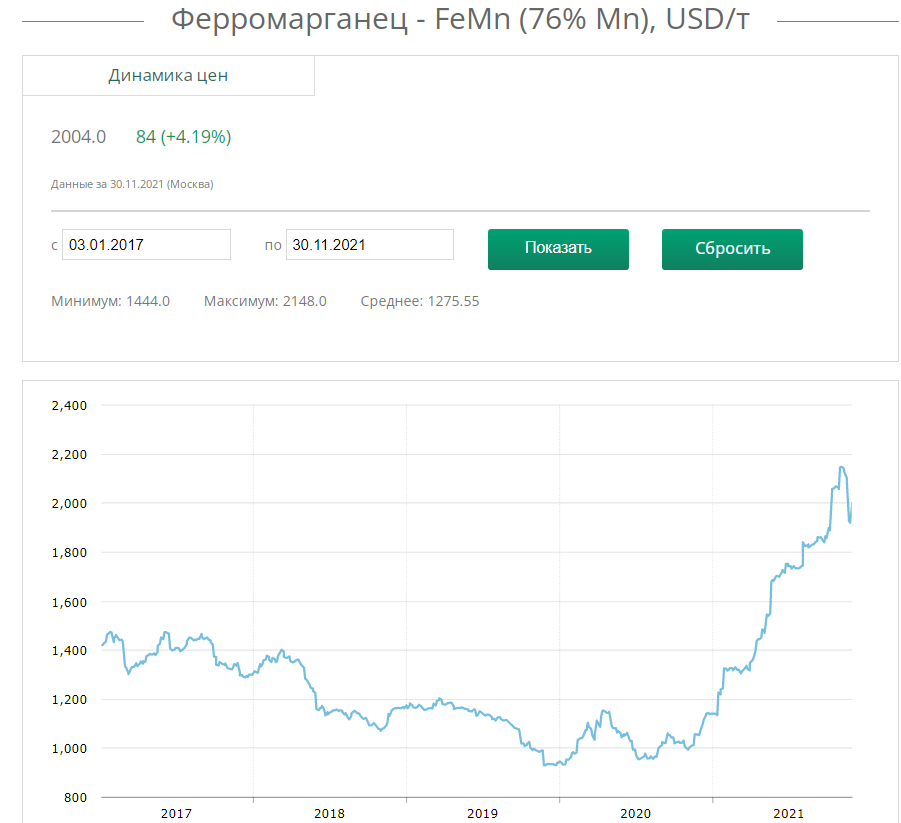Click the Минимум: 1444.0 statistic

pos(110,301)
